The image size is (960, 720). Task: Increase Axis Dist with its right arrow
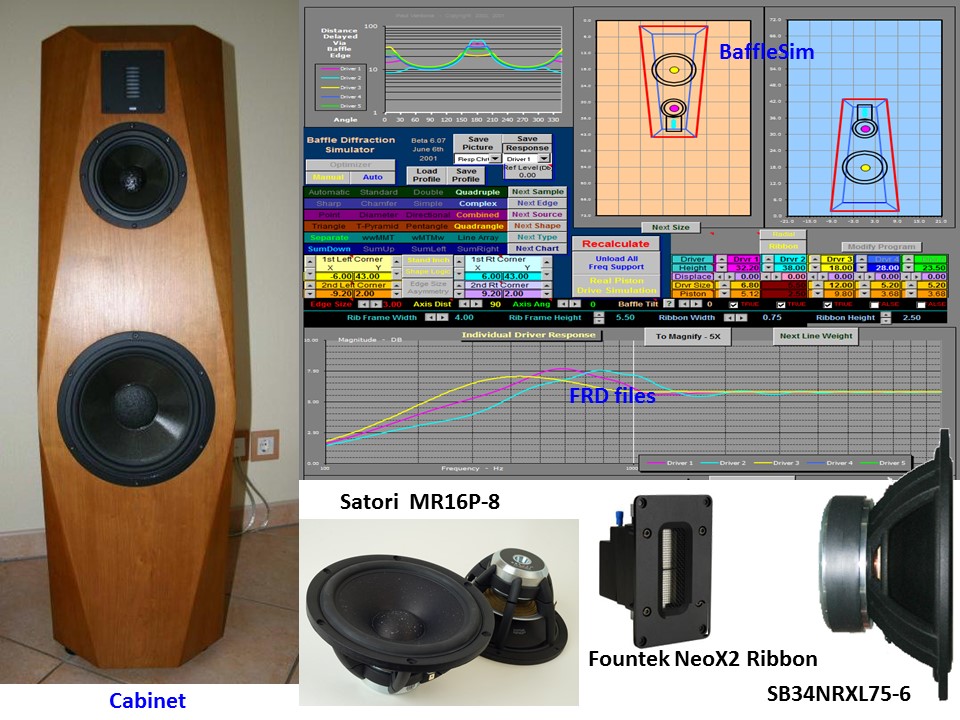pos(476,304)
